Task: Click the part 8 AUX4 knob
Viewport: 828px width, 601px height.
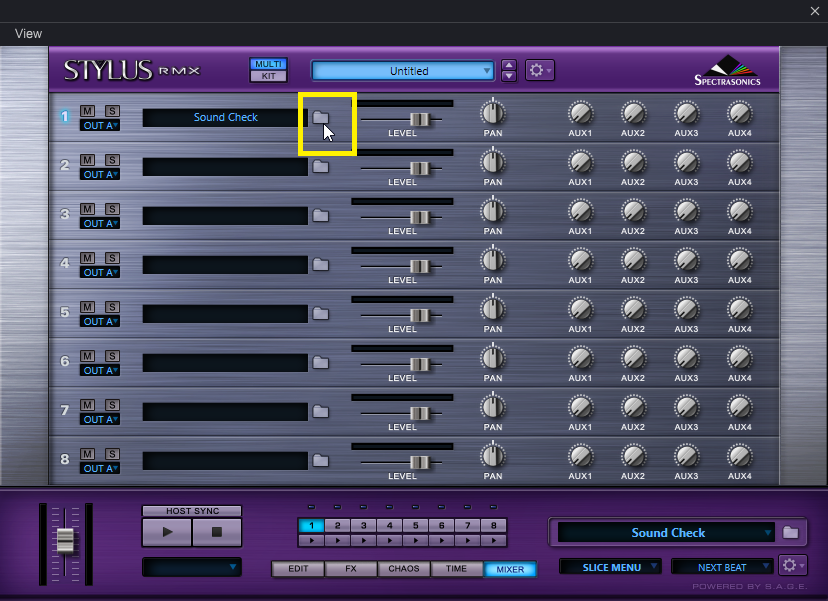Action: click(740, 456)
